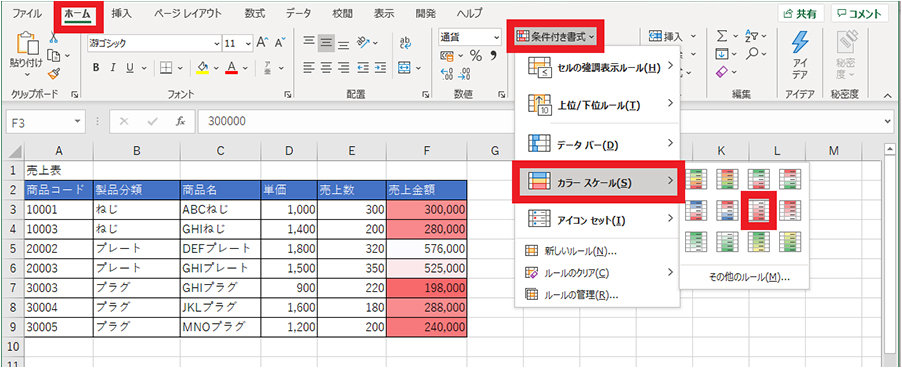This screenshot has height=368, width=902.
Task: Collapse the ribbon with up chevron
Action: [888, 94]
